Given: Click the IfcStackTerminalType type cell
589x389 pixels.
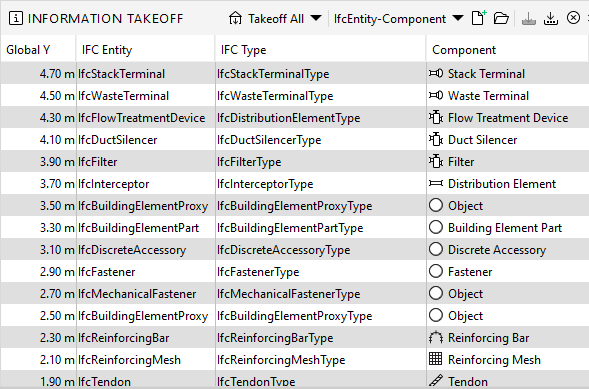Looking at the screenshot, I should click(321, 74).
